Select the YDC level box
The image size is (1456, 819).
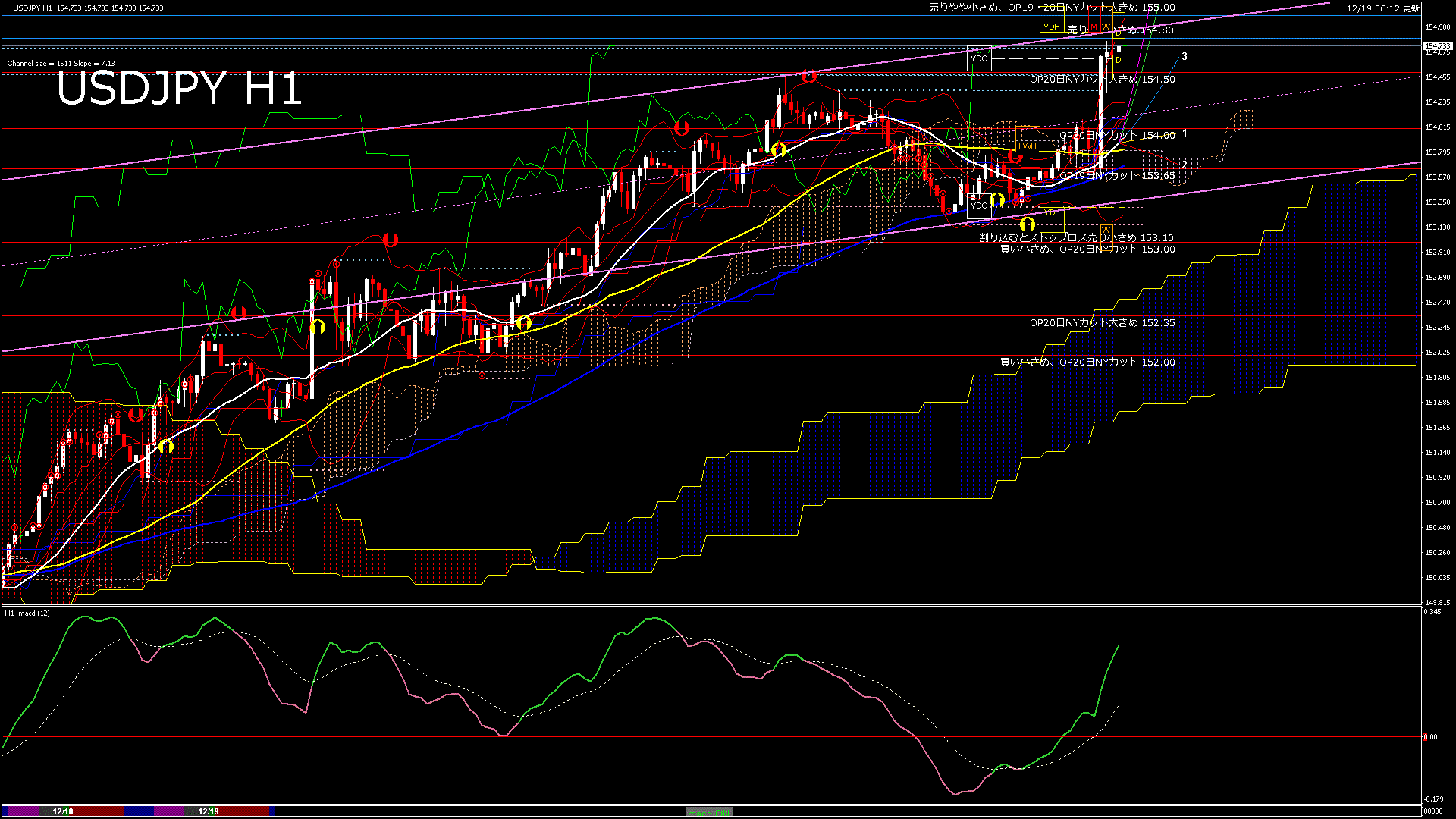(979, 58)
